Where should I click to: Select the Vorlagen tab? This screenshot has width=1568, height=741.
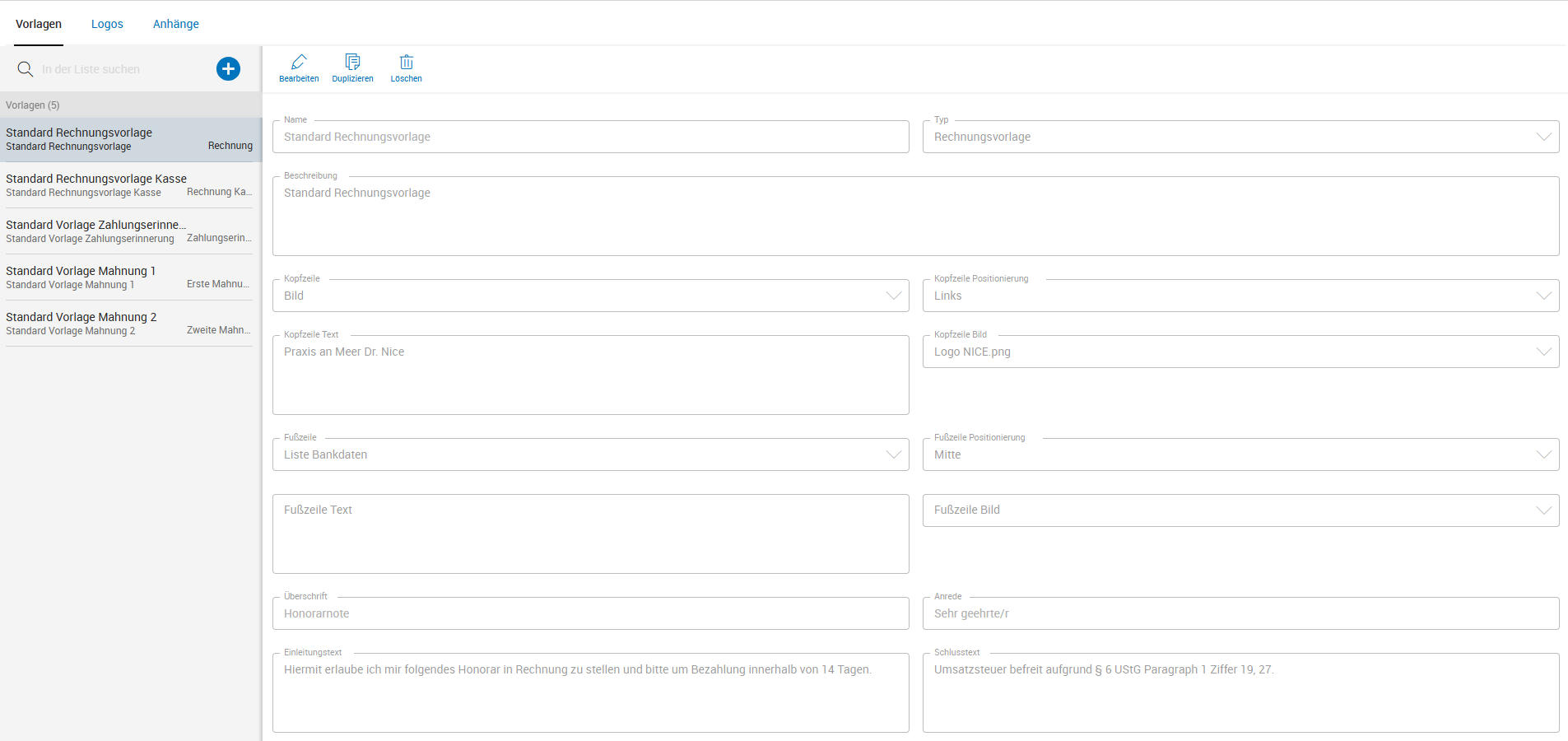click(x=39, y=24)
